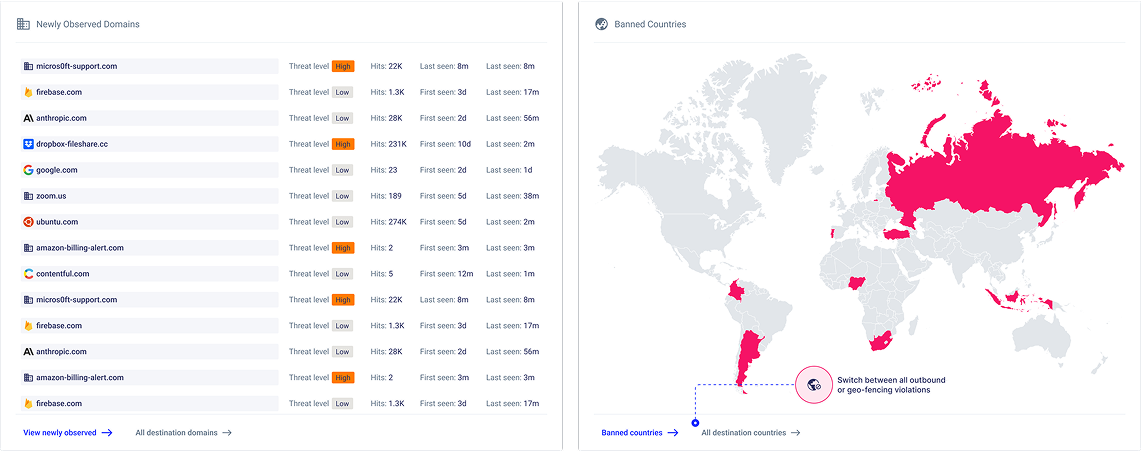Open the All destination countries link
The width and height of the screenshot is (1141, 451).
pyautogui.click(x=751, y=433)
